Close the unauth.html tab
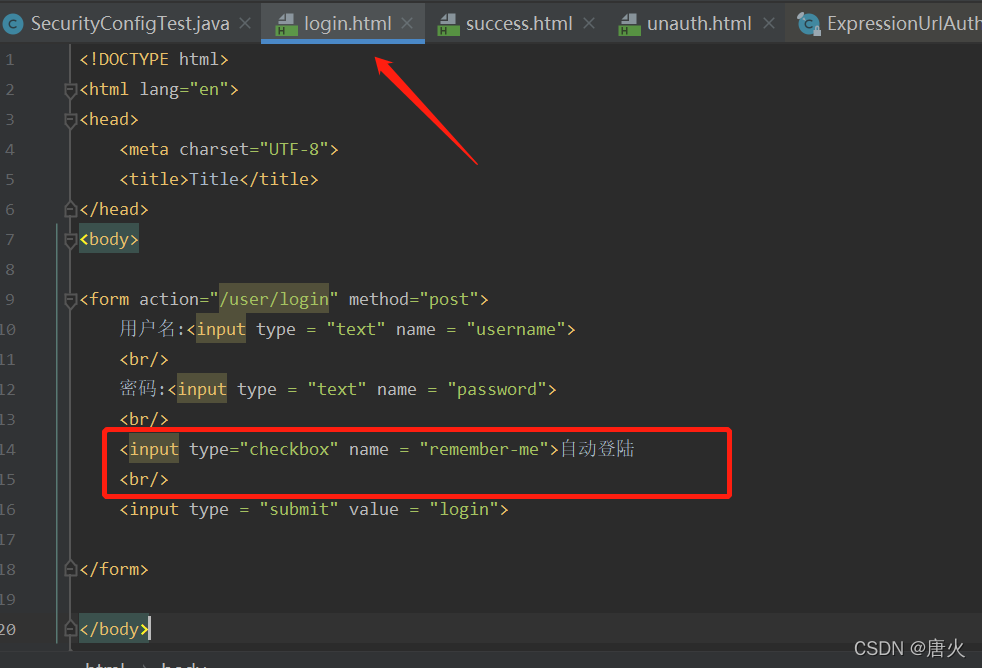 (769, 24)
